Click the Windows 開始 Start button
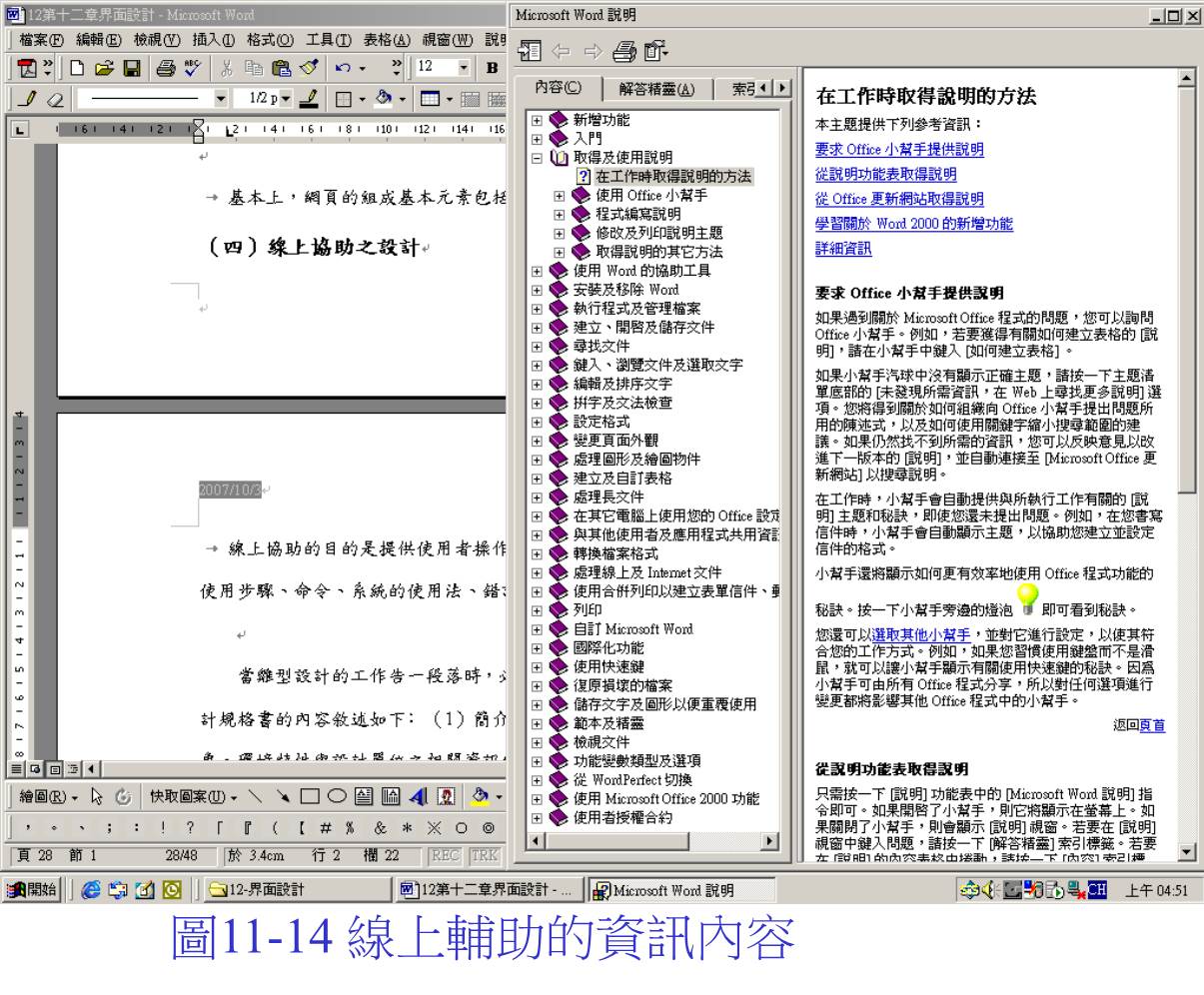The width and height of the screenshot is (1204, 995). tap(32, 890)
